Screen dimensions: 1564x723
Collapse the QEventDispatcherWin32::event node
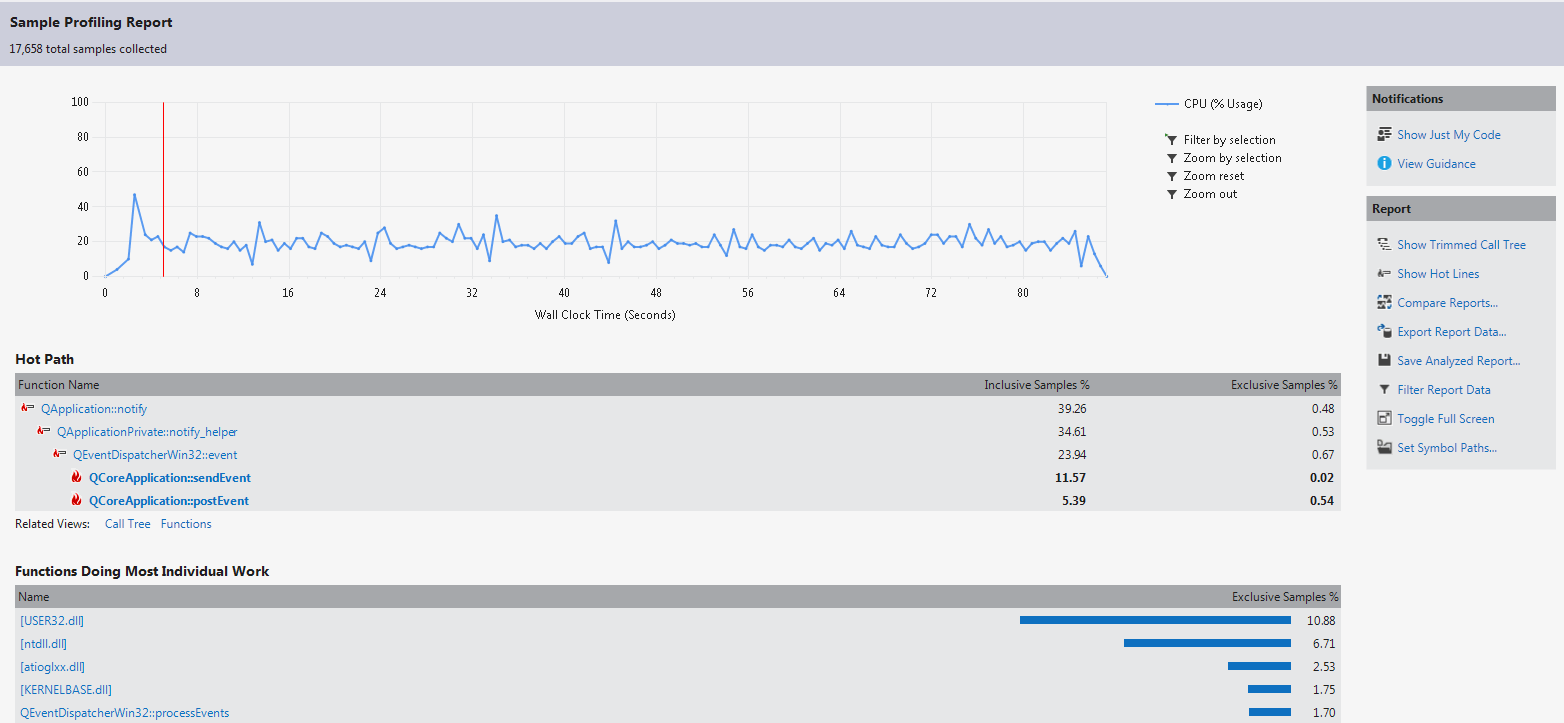point(59,454)
